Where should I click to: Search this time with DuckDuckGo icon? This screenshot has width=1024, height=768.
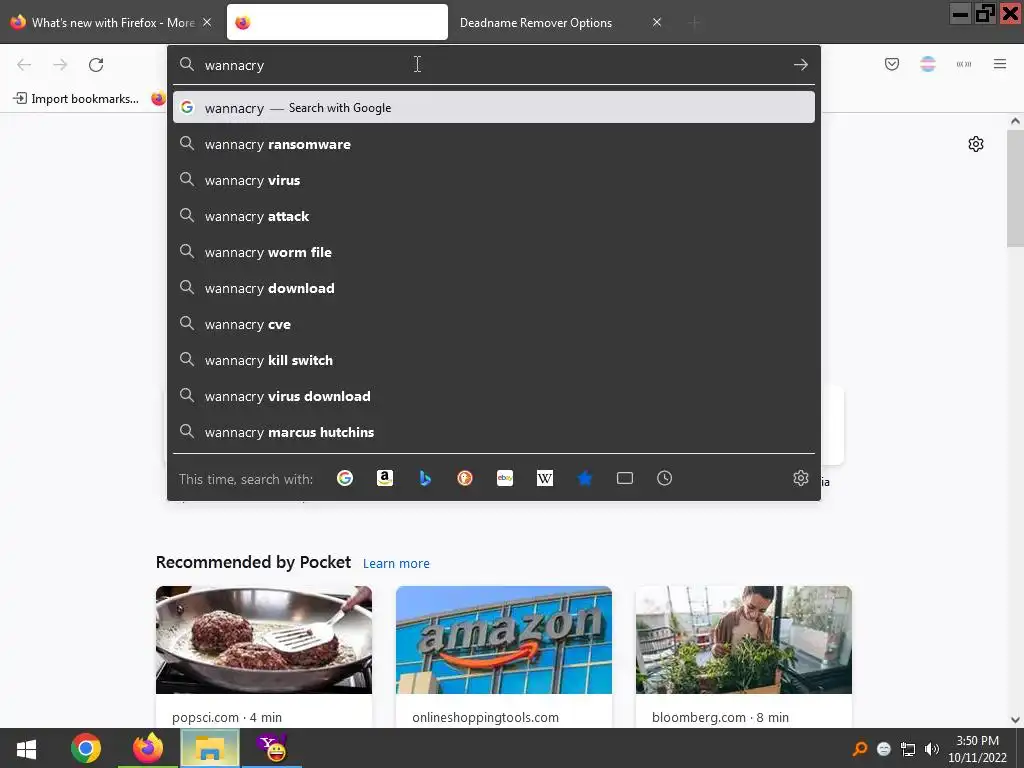point(464,478)
